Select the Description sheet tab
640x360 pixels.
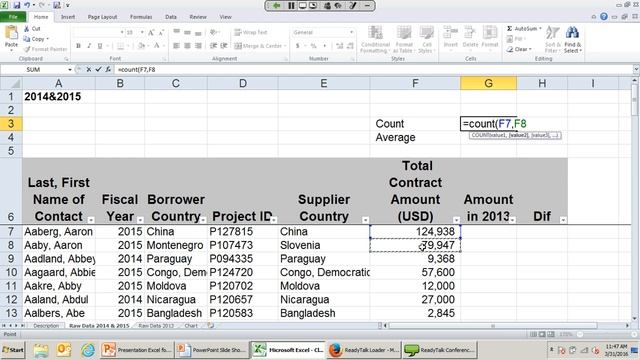(x=46, y=326)
